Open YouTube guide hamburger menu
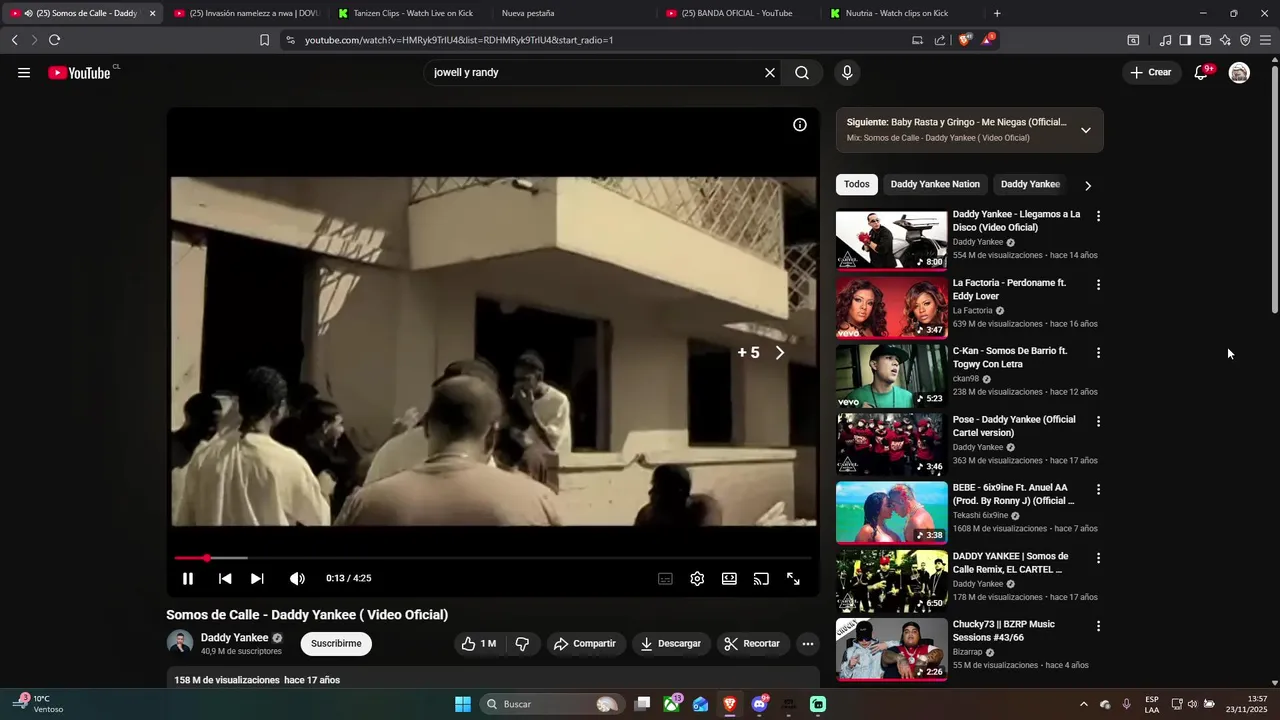The image size is (1280, 720). tap(24, 72)
